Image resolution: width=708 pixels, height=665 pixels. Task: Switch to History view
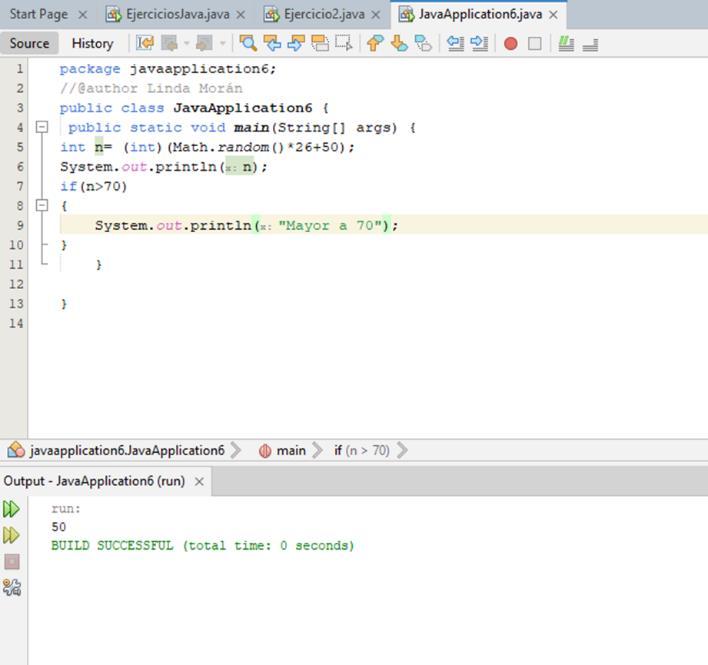coord(93,43)
